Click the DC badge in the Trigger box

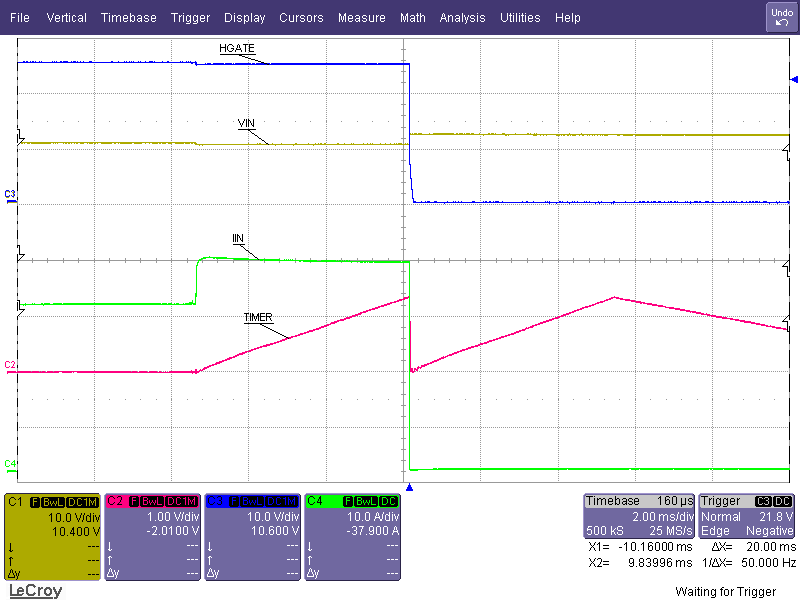[782, 501]
